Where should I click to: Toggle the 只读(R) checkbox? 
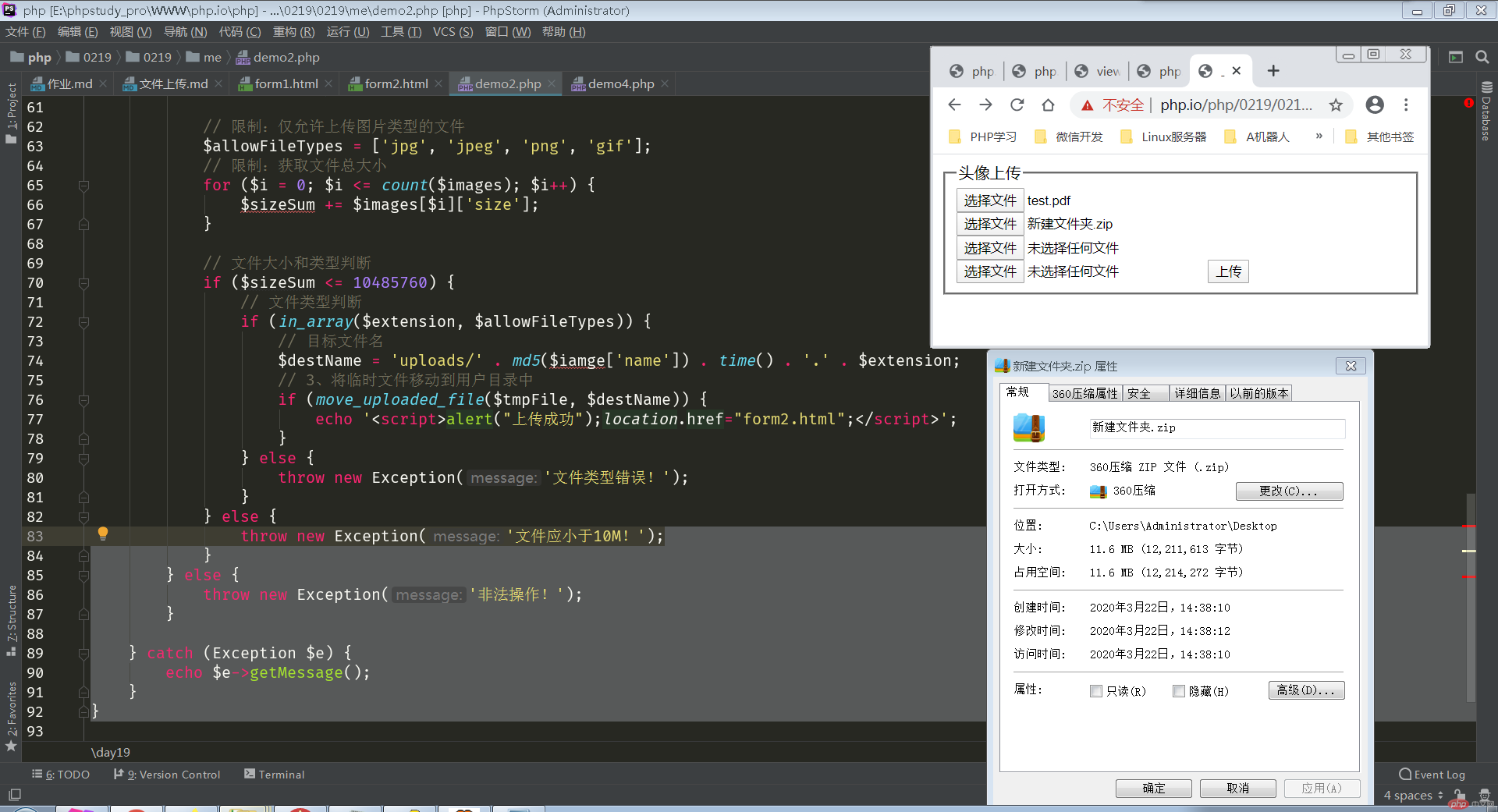pyautogui.click(x=1096, y=691)
